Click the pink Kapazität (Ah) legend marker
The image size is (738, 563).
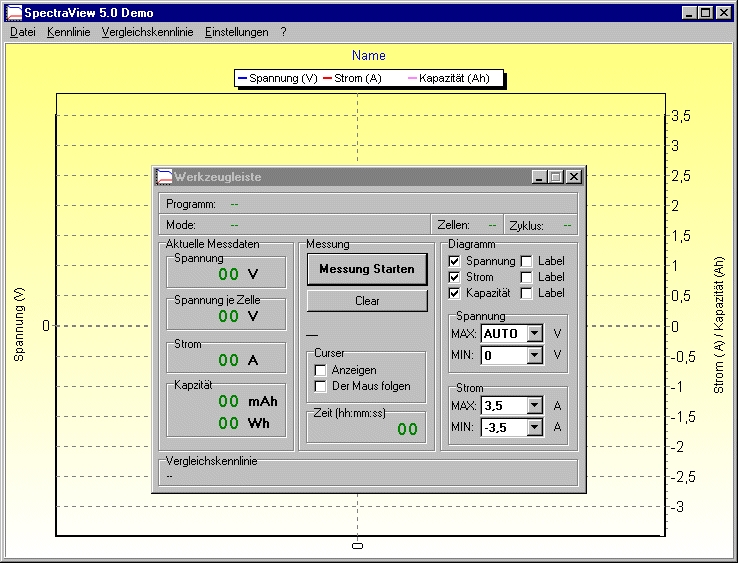point(412,78)
